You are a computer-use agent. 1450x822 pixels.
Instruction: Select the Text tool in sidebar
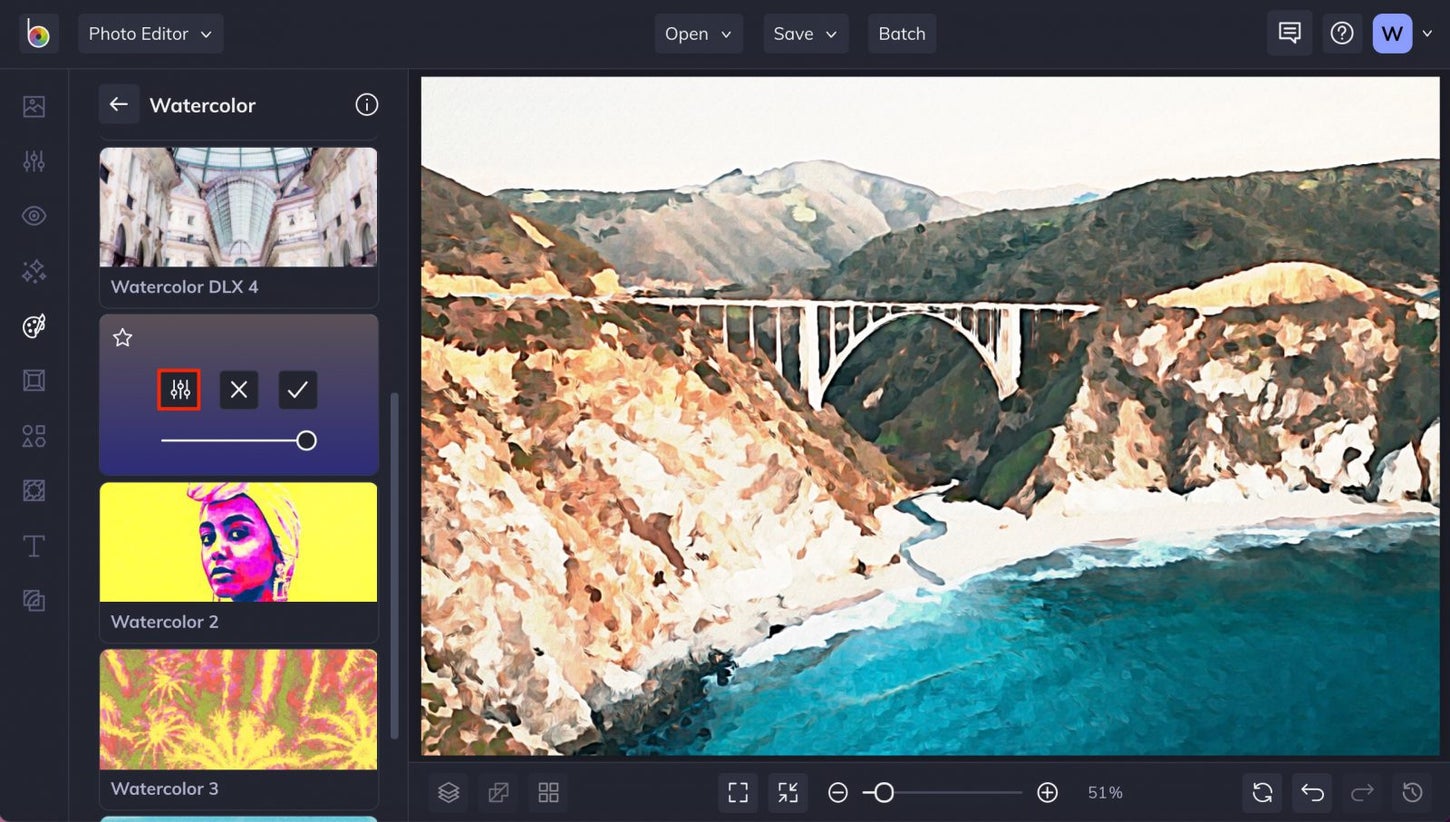34,546
